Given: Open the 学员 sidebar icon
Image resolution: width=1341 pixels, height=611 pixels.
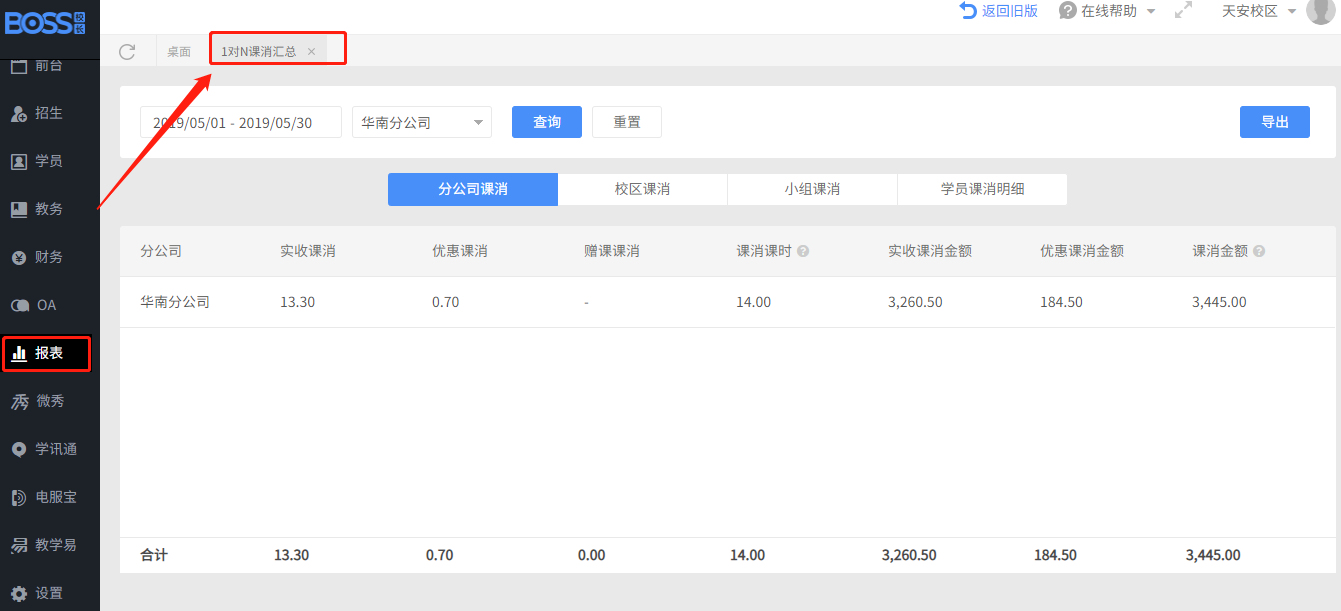Looking at the screenshot, I should (x=19, y=161).
